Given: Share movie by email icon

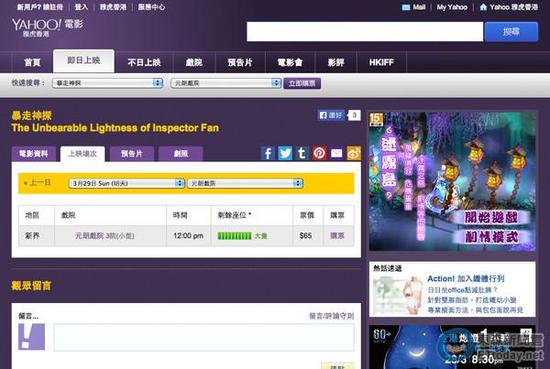Looking at the screenshot, I should click(336, 154).
